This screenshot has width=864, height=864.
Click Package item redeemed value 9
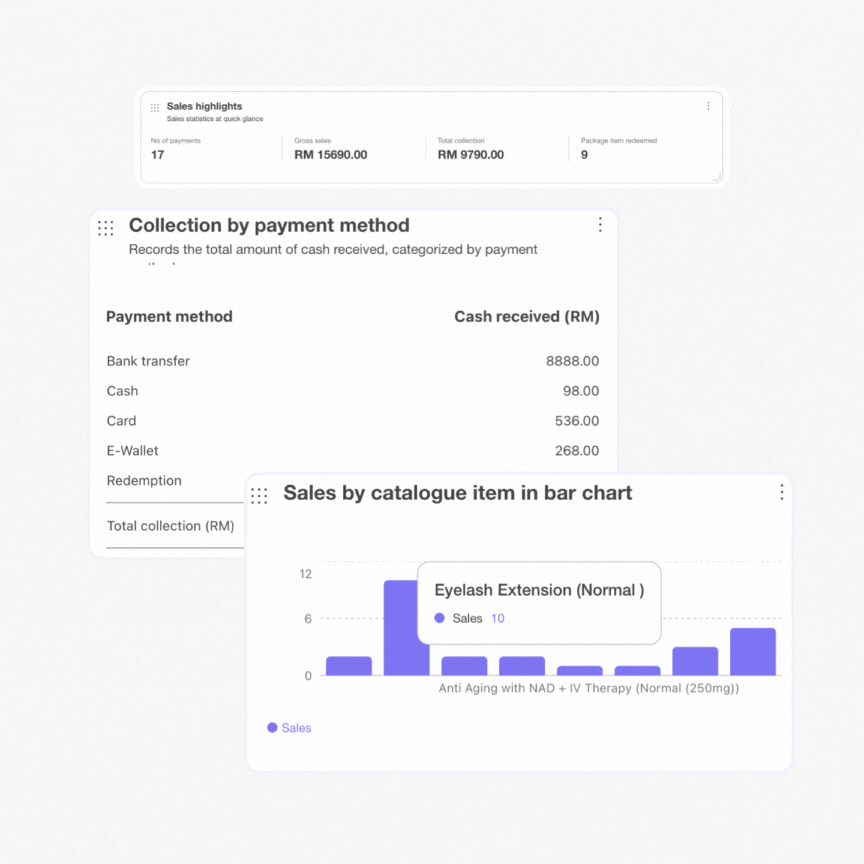click(x=584, y=155)
